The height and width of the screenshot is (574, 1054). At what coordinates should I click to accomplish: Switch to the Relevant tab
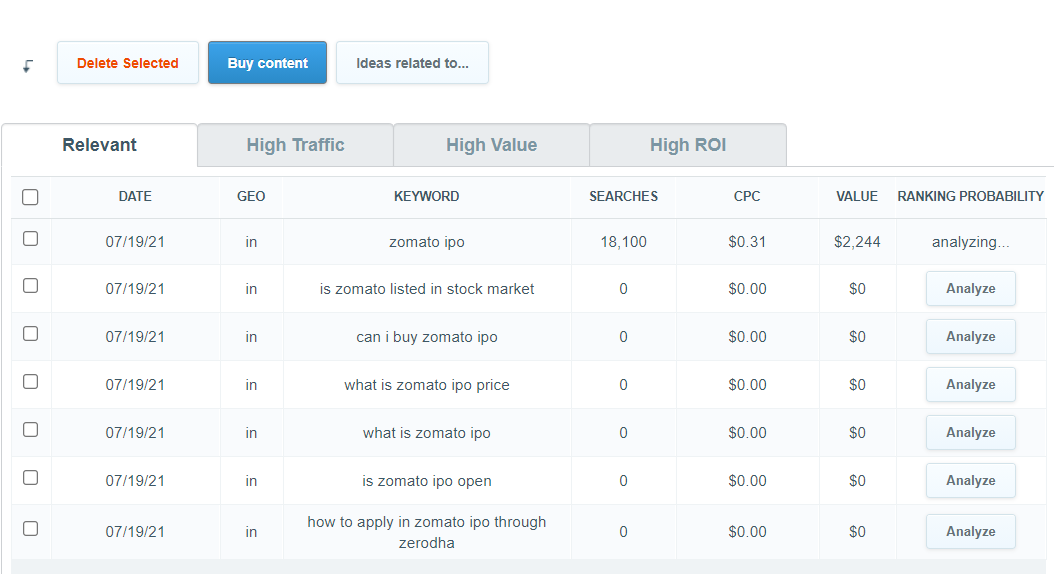(x=99, y=145)
